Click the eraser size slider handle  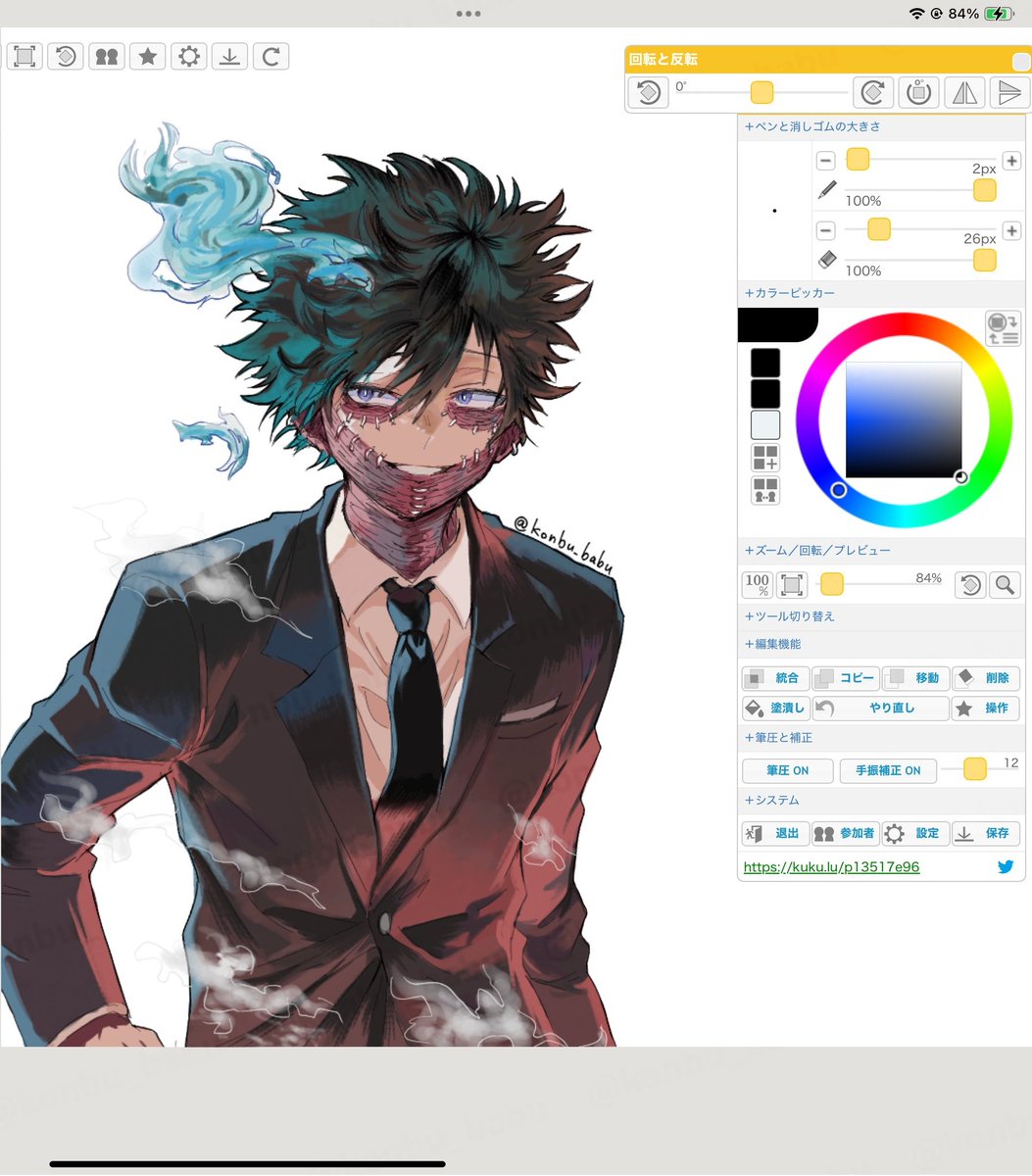coord(879,229)
